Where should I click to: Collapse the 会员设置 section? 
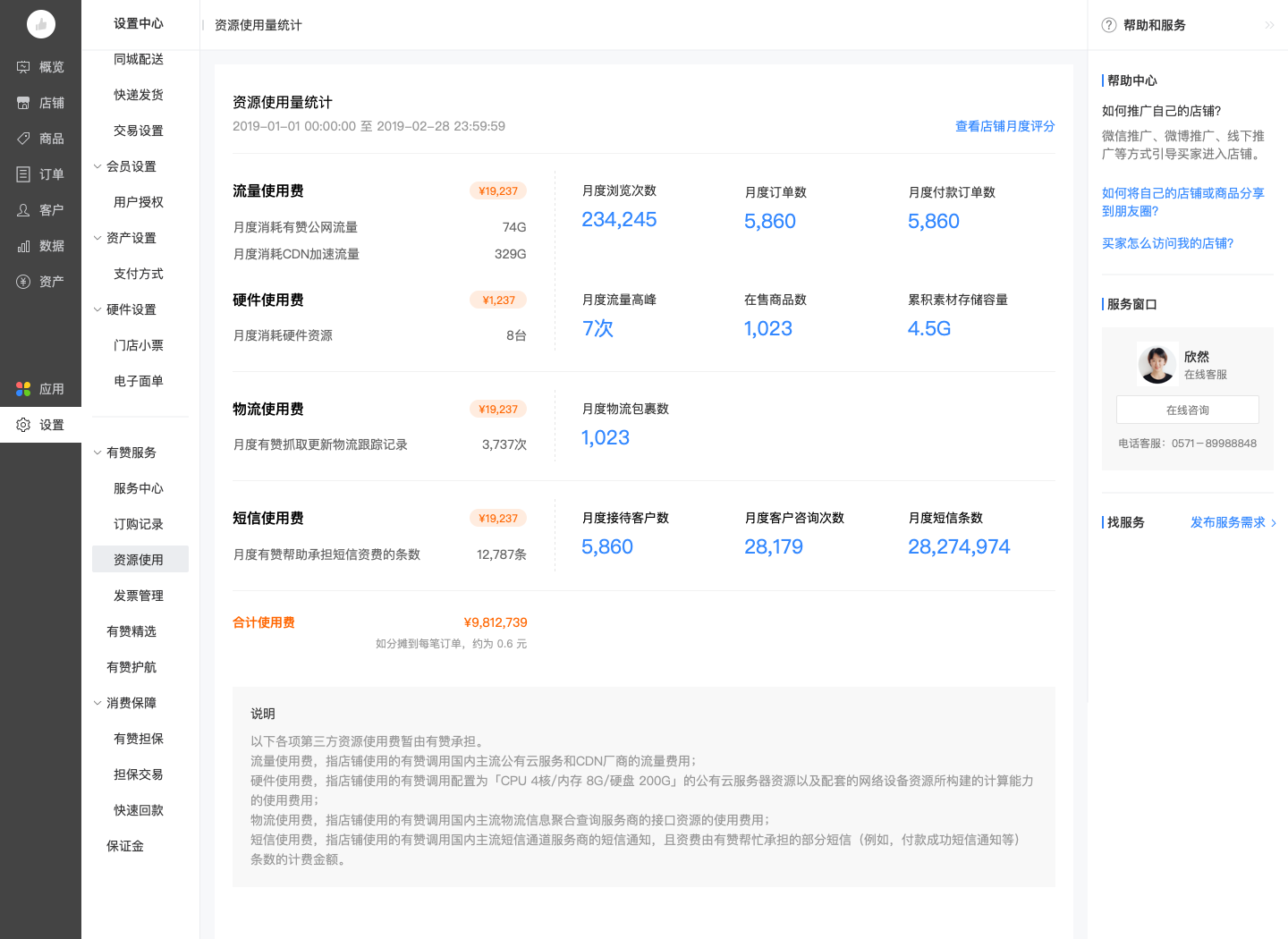97,166
